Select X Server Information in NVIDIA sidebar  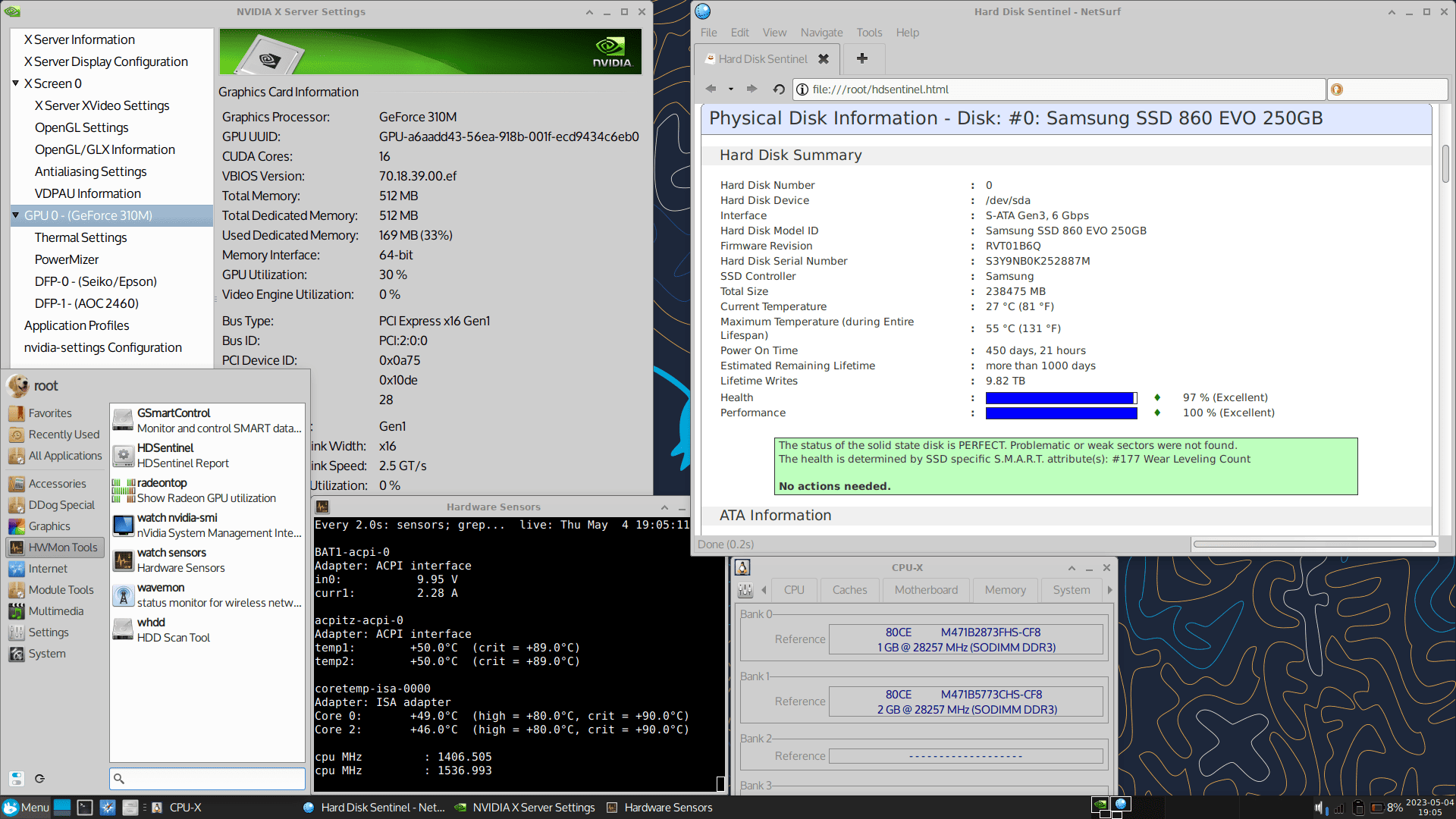point(79,39)
